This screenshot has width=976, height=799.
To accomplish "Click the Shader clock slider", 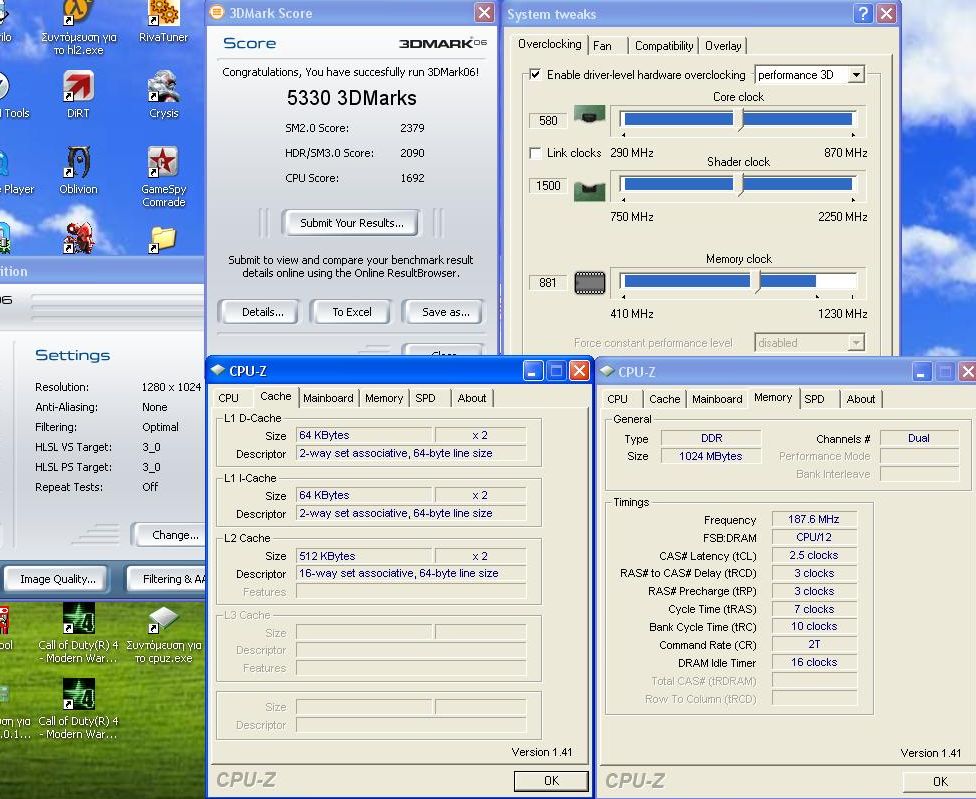I will click(x=739, y=184).
